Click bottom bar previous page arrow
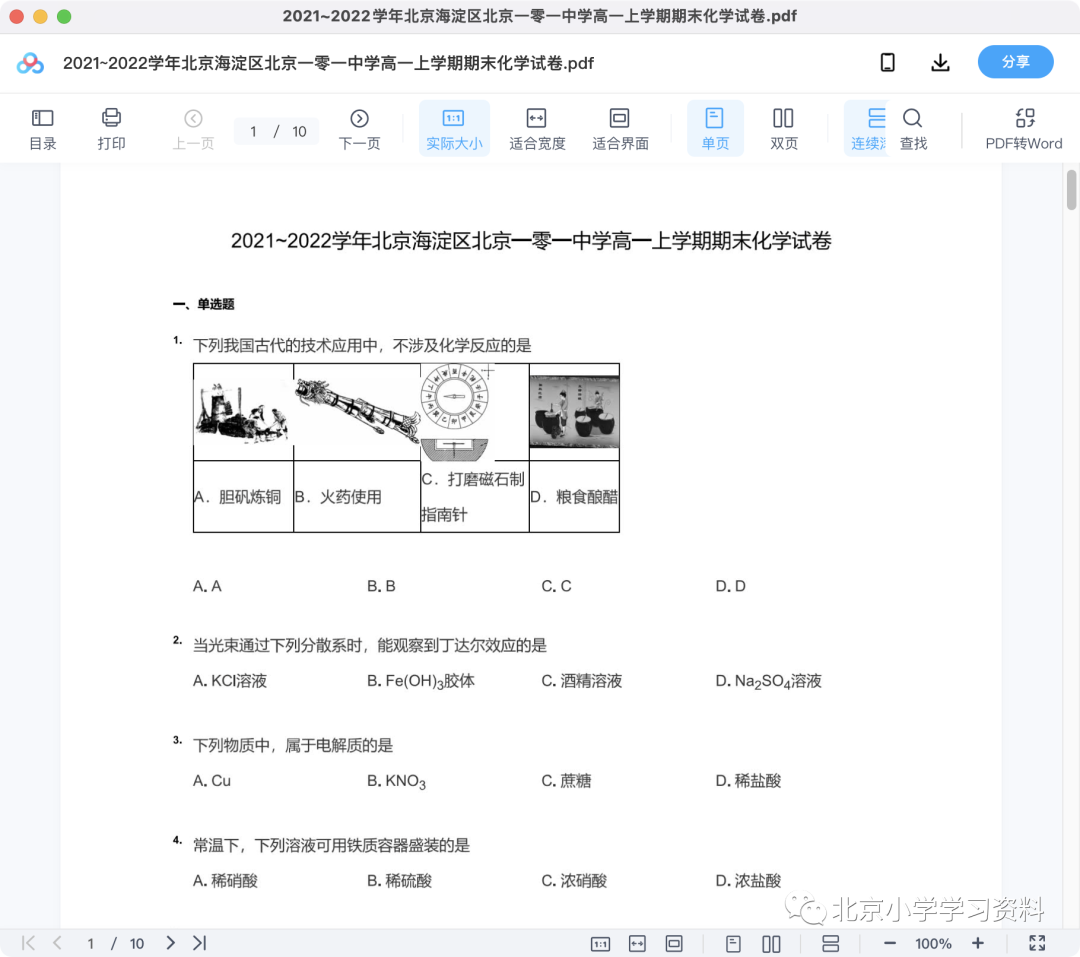Image resolution: width=1080 pixels, height=957 pixels. [x=57, y=943]
